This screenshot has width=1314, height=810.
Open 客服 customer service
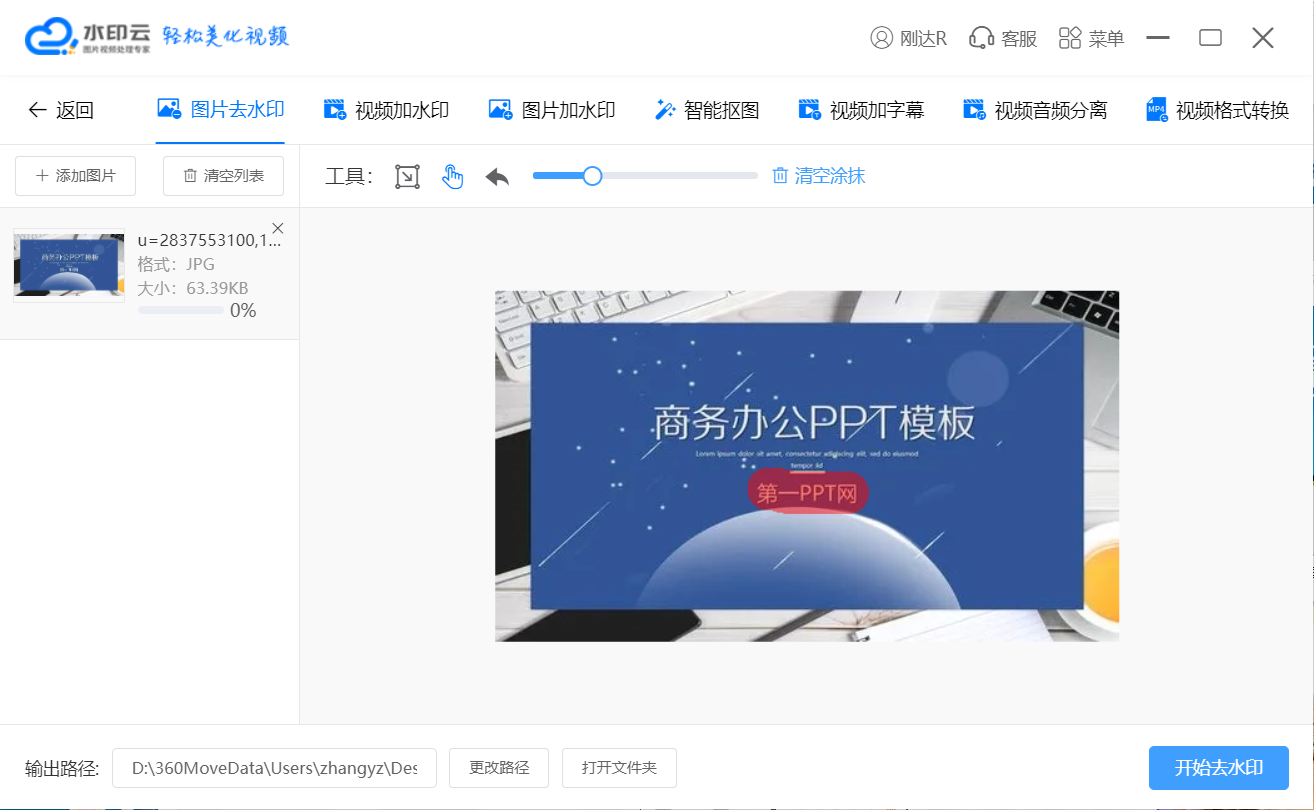pos(1003,38)
